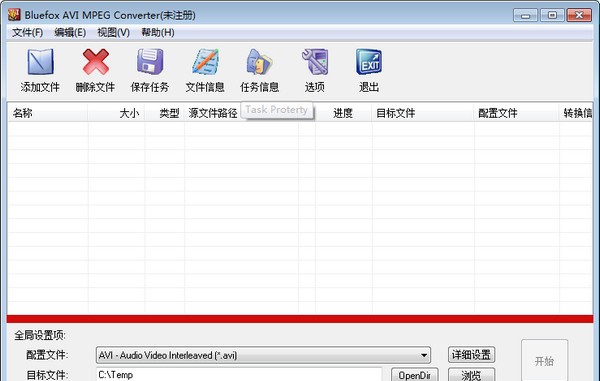
Task: Sort by the 大小 column header
Action: (116, 113)
